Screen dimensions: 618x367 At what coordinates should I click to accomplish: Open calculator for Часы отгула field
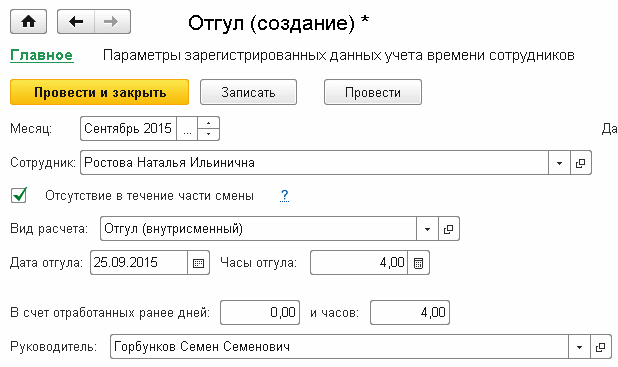point(419,263)
